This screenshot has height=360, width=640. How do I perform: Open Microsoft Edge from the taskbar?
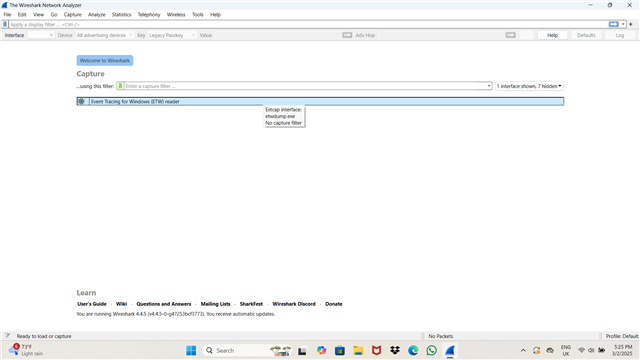click(413, 351)
